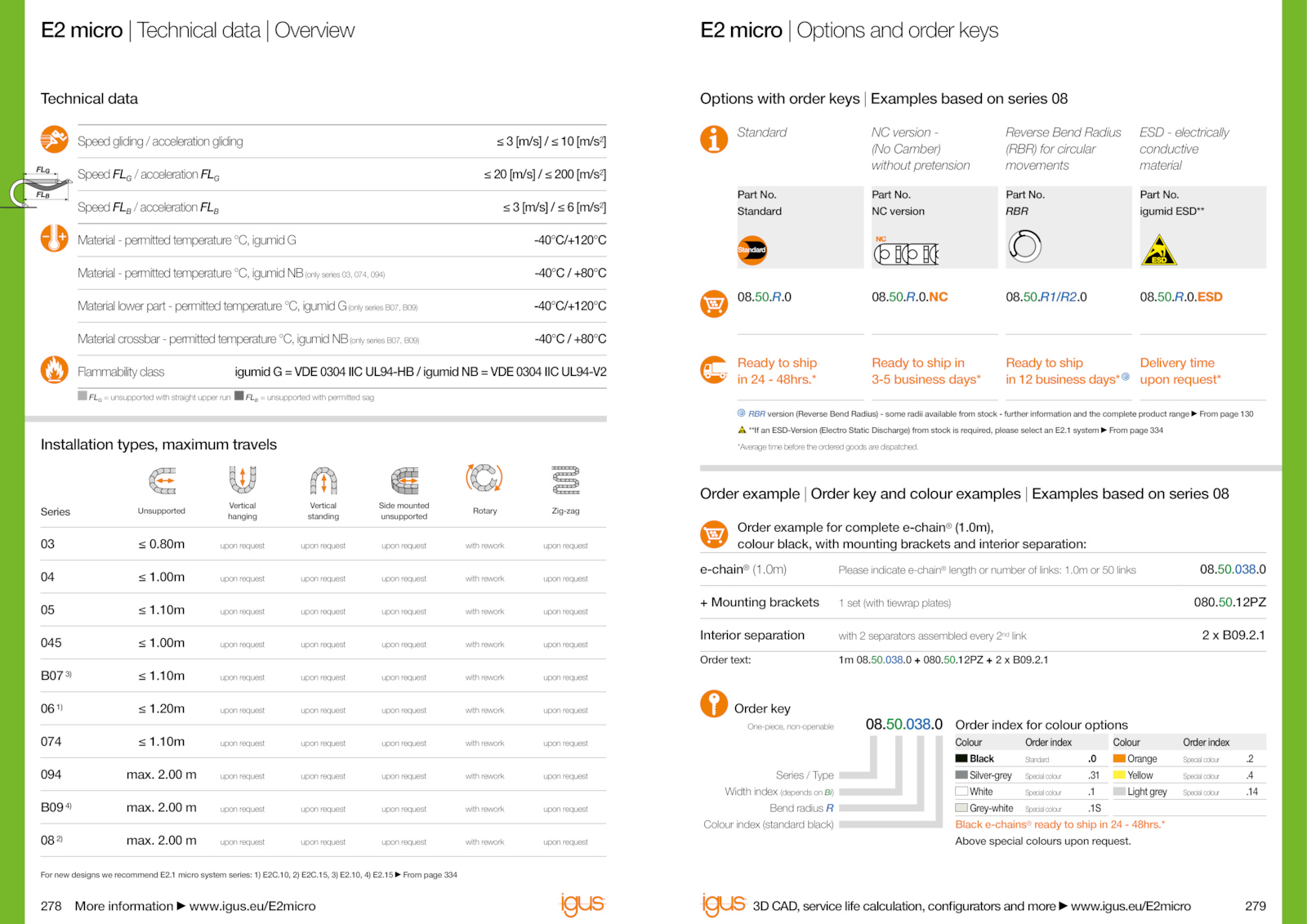Click 'Installation types, maximum travels' heading

[x=158, y=444]
